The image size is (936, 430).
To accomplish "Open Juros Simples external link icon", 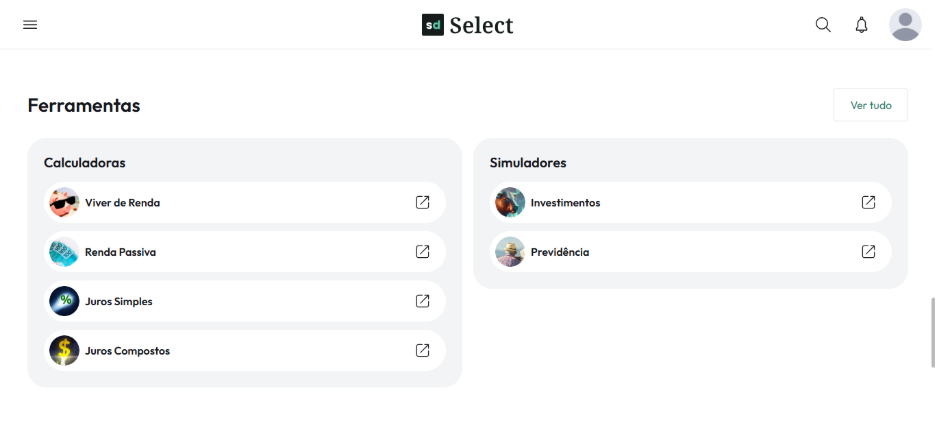I will [x=423, y=301].
